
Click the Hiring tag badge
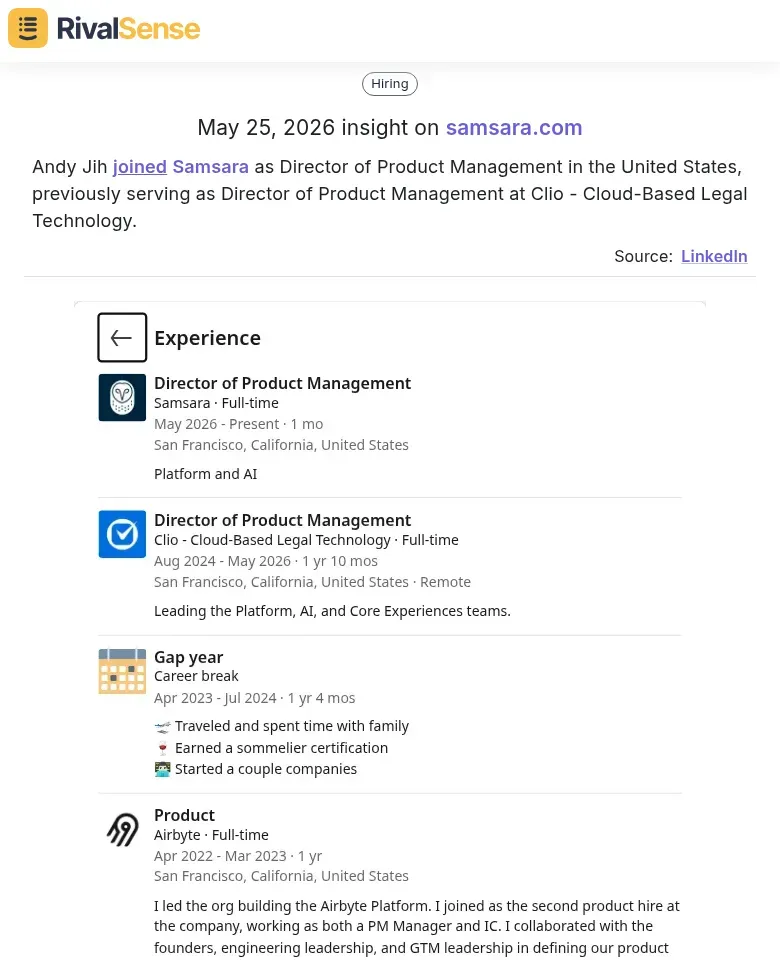[x=390, y=84]
